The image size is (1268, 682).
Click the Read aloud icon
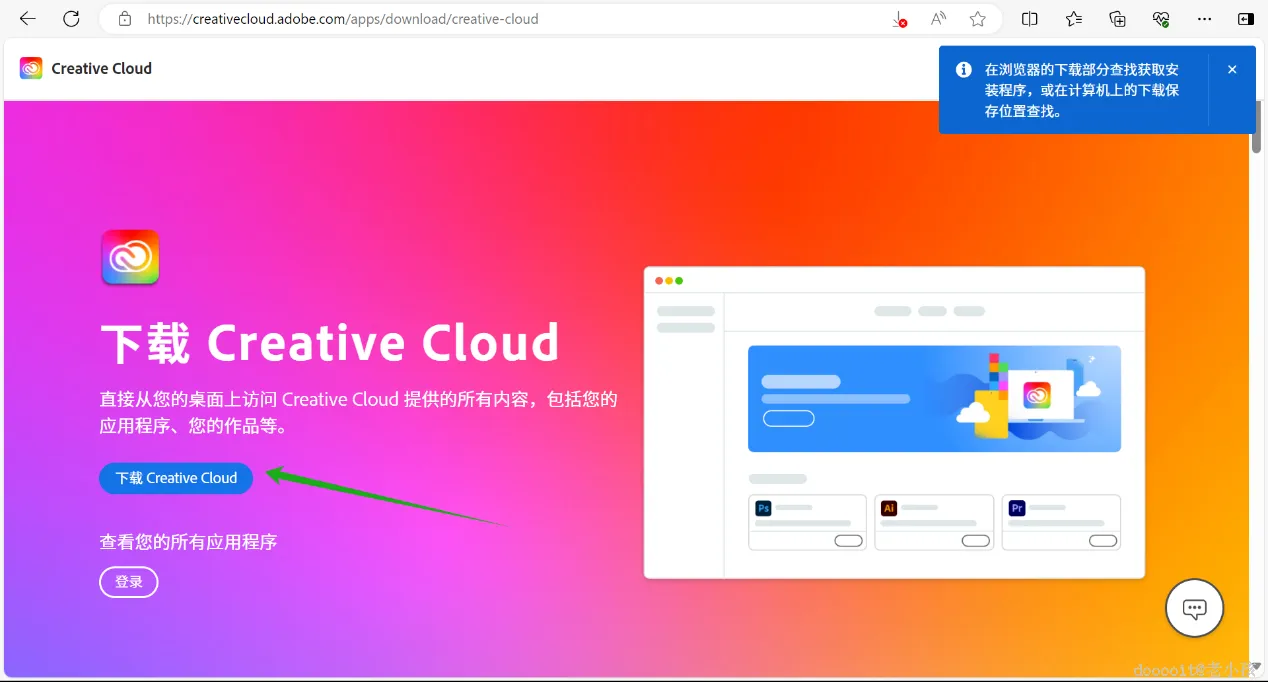(938, 19)
